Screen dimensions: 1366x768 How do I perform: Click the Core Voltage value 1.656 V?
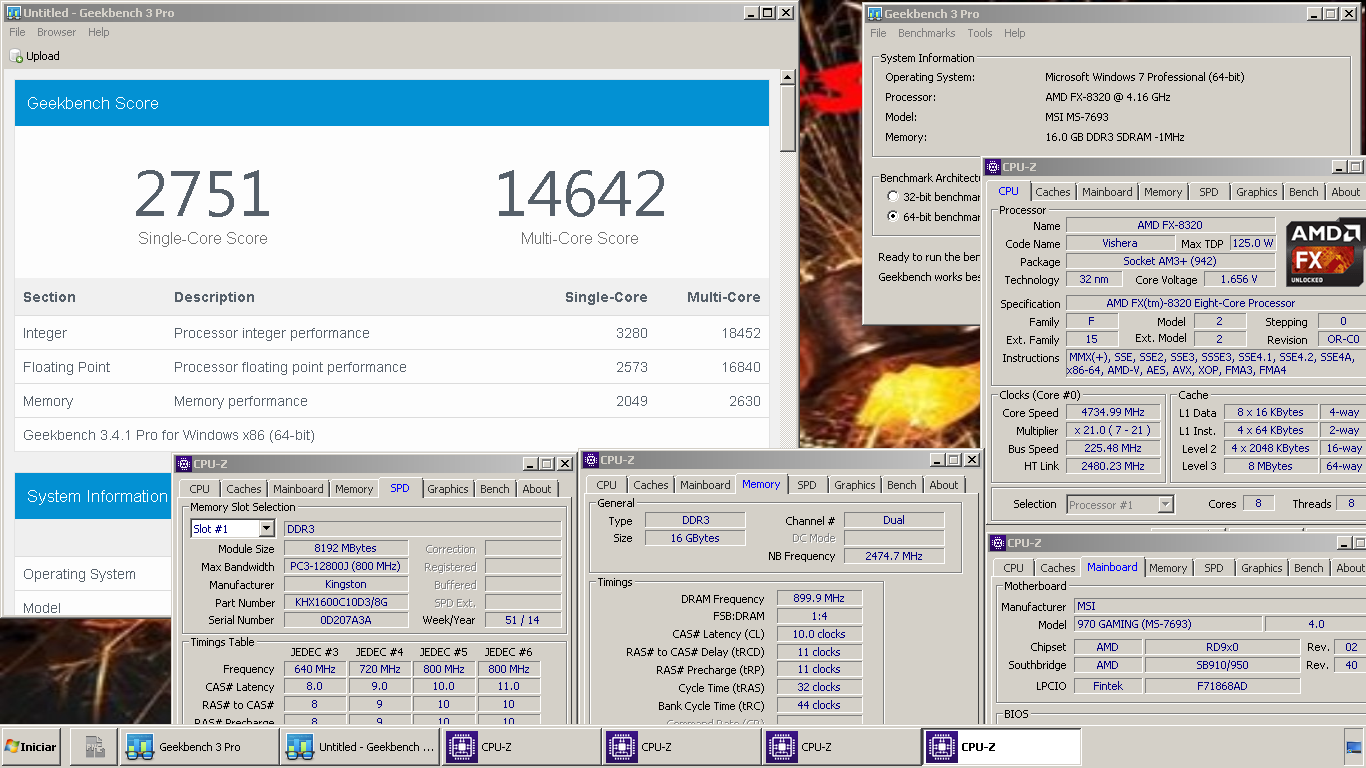[1239, 280]
